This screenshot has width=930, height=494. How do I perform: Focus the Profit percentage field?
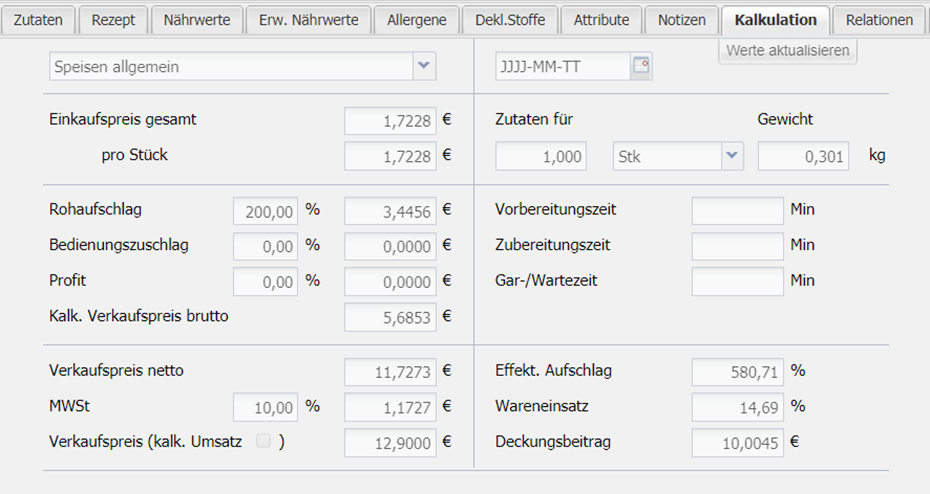pyautogui.click(x=267, y=281)
